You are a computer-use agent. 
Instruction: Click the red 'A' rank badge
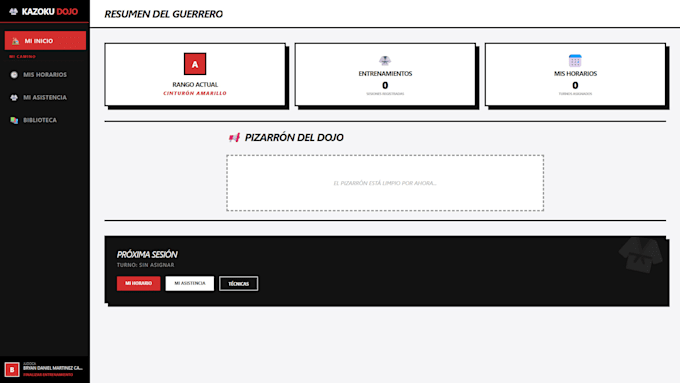[195, 64]
